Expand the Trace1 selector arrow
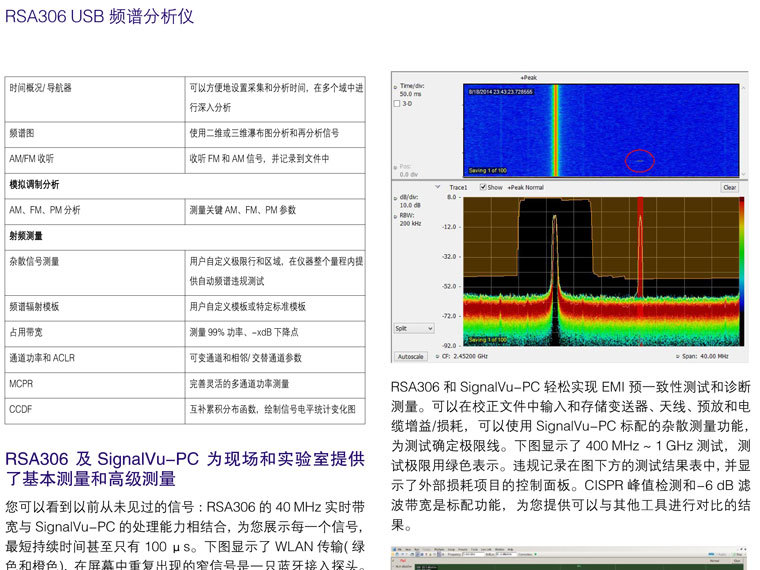760x570 pixels. pyautogui.click(x=438, y=187)
